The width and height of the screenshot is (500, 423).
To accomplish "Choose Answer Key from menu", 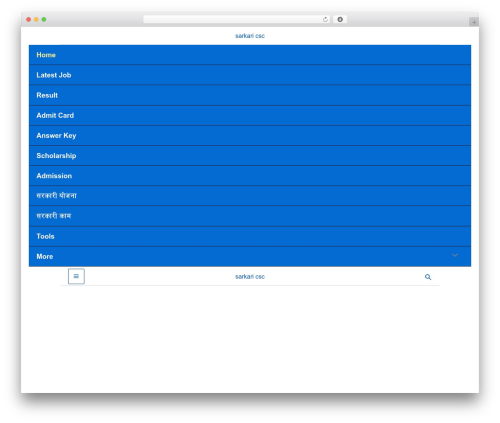I will pyautogui.click(x=250, y=136).
